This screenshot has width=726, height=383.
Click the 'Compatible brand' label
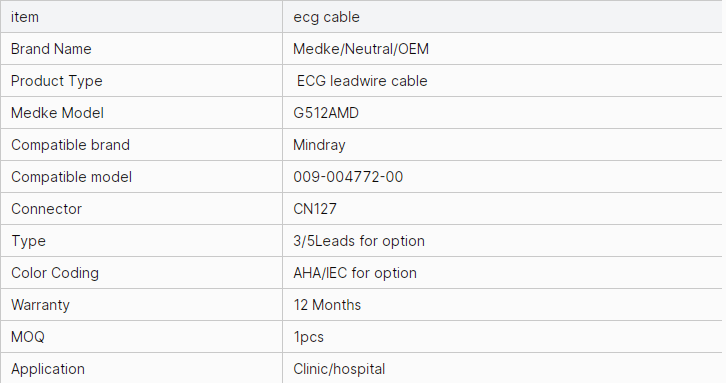coord(70,144)
